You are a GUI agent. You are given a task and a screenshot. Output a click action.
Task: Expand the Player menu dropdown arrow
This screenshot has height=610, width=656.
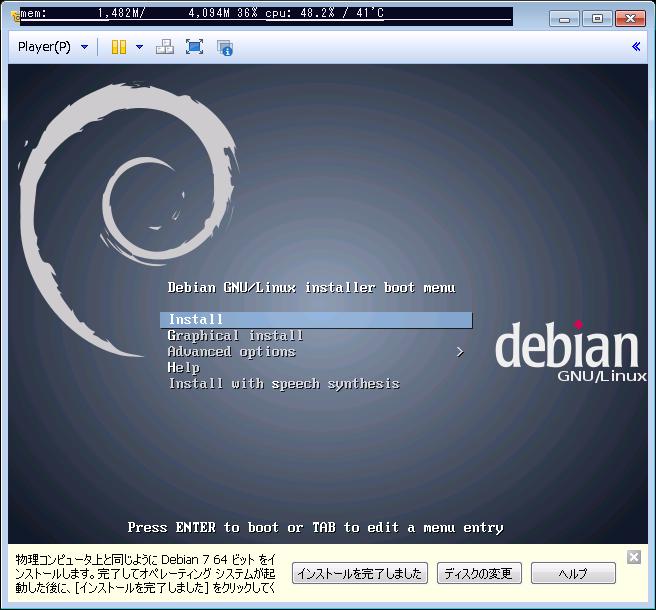(85, 47)
